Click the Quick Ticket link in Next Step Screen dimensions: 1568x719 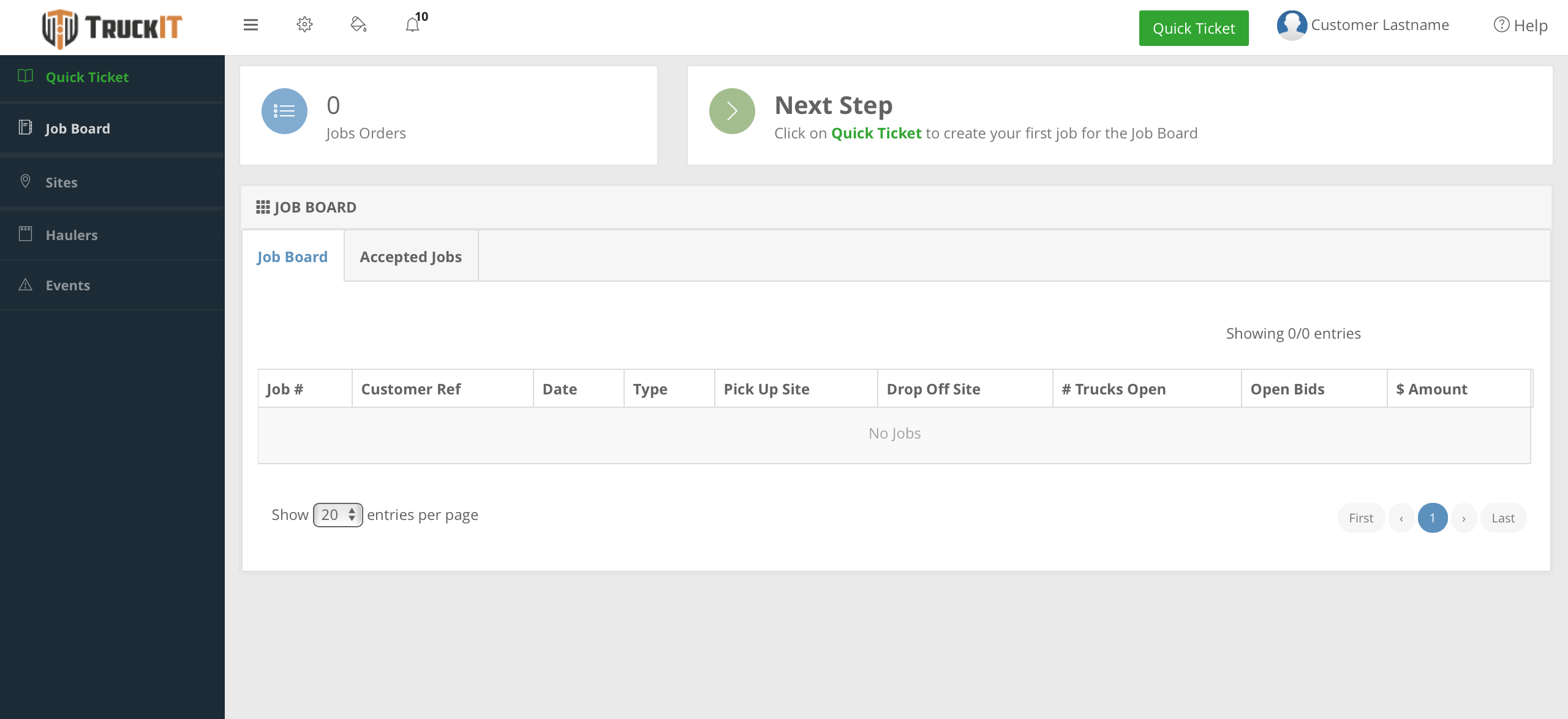click(876, 134)
